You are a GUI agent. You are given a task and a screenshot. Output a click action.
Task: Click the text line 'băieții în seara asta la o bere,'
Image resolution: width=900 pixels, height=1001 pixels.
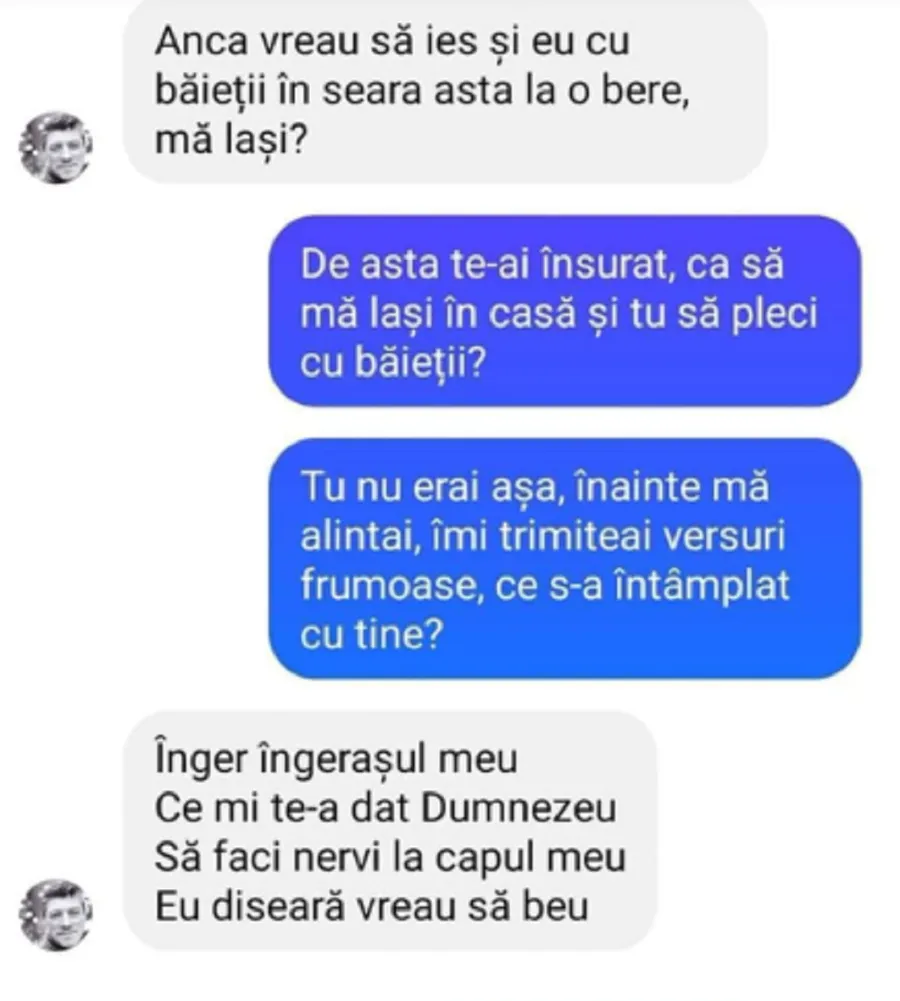pyautogui.click(x=422, y=90)
